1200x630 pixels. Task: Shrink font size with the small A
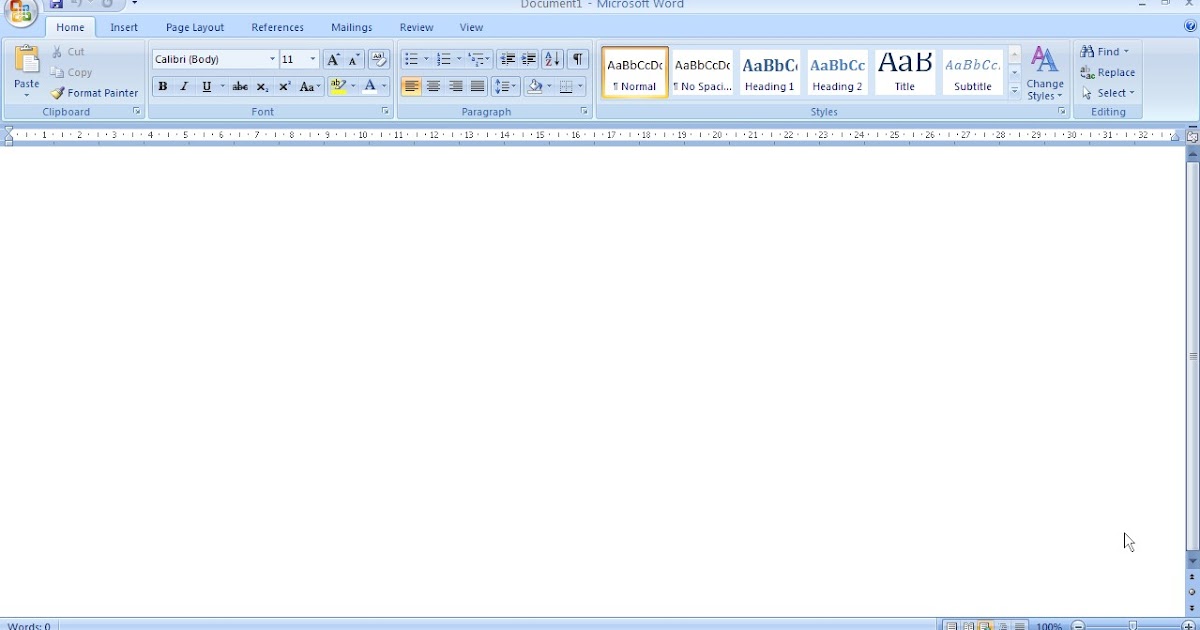coord(354,60)
